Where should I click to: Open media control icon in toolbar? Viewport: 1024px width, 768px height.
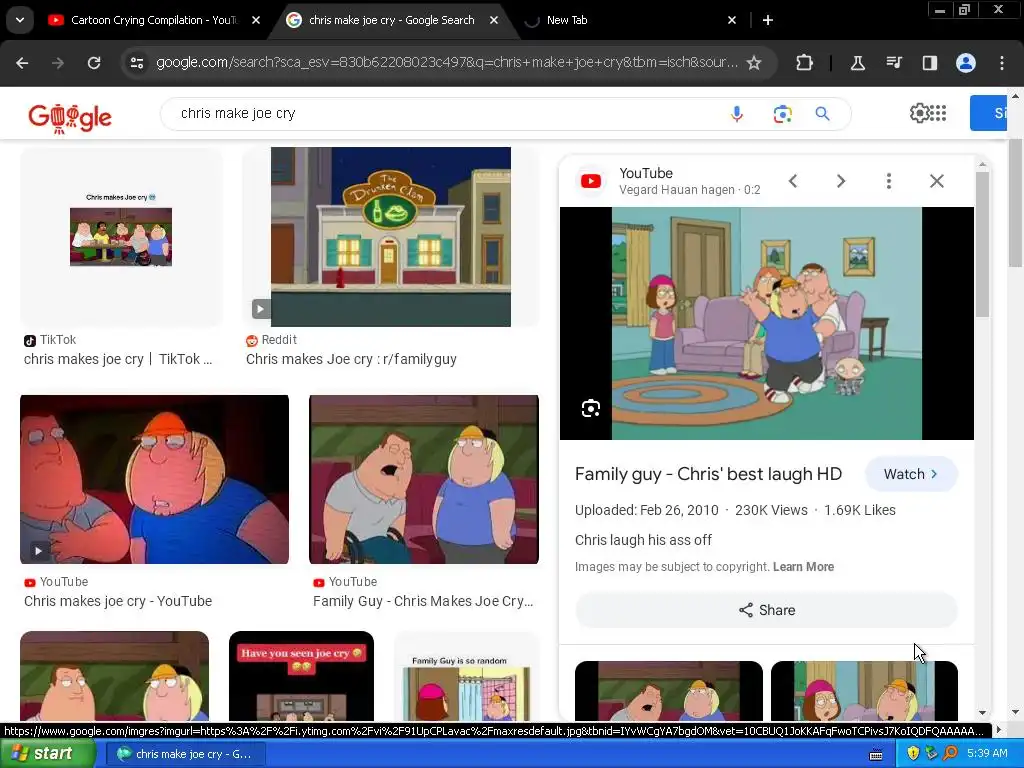tap(894, 63)
